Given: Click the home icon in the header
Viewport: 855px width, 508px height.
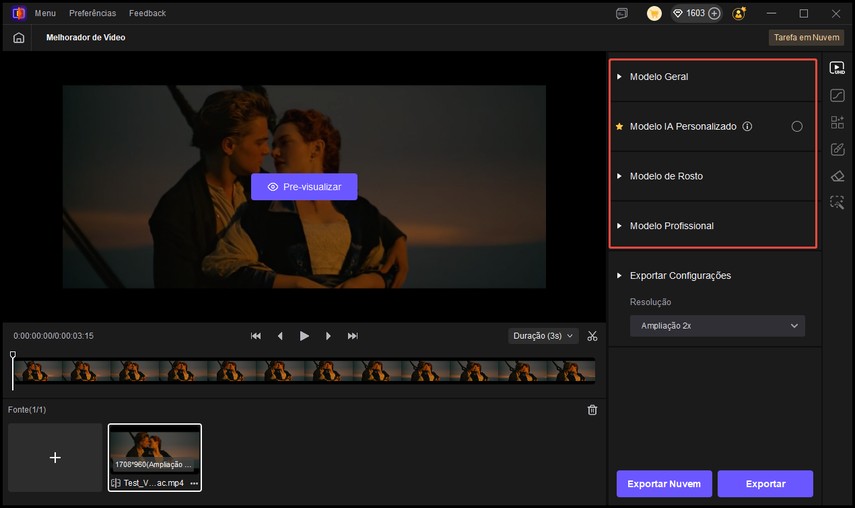Looking at the screenshot, I should [x=18, y=37].
